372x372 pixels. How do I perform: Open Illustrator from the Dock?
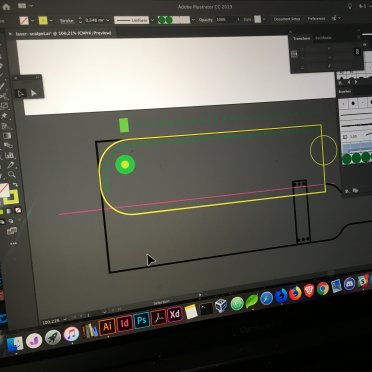[x=107, y=326]
